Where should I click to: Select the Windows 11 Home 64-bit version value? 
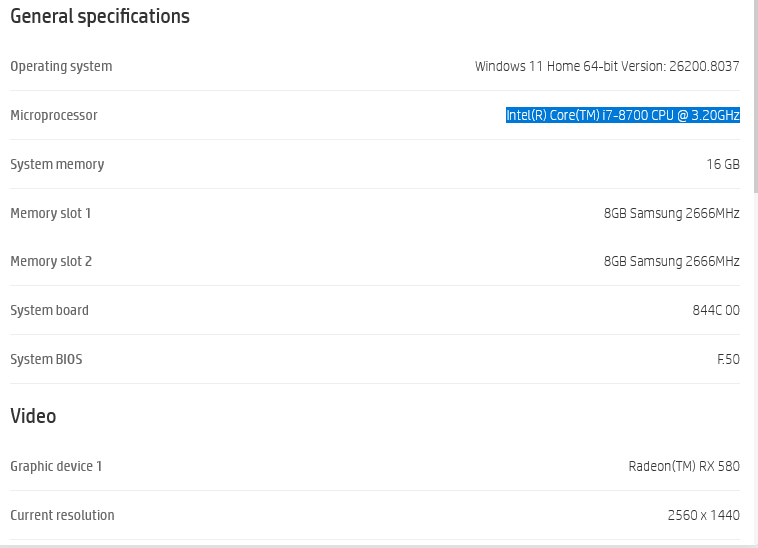[607, 66]
